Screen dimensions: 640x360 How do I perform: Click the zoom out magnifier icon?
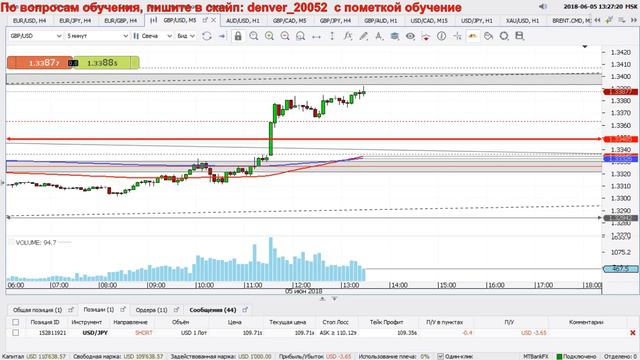pyautogui.click(x=253, y=36)
